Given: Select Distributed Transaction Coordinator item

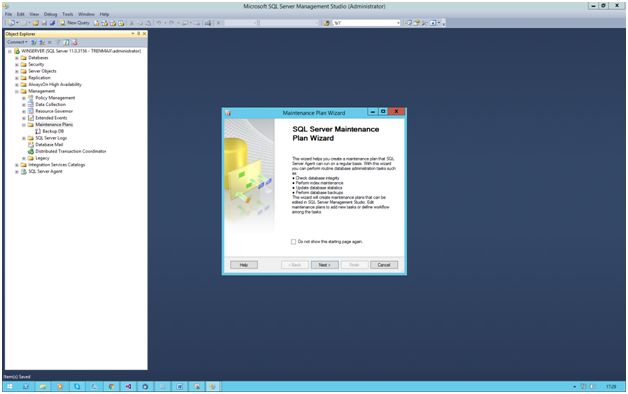Looking at the screenshot, I should pos(71,151).
